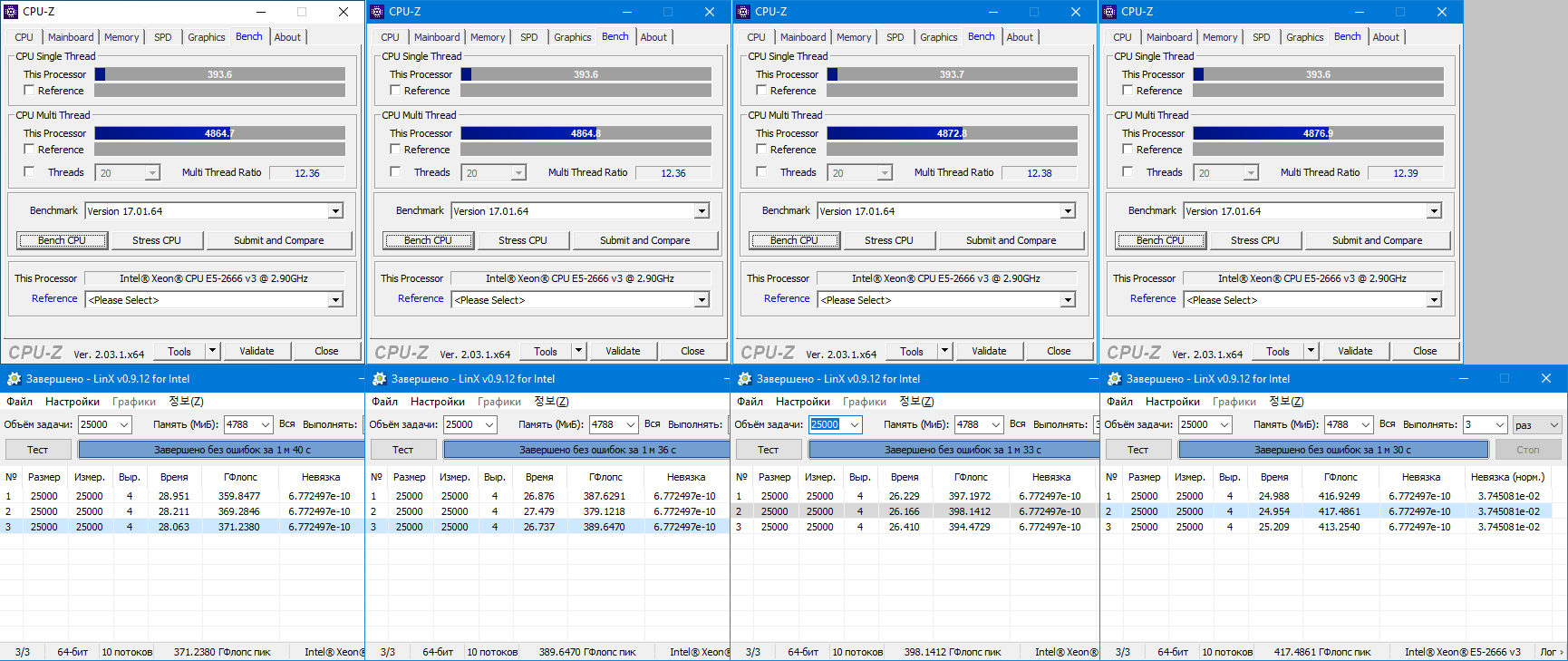This screenshot has width=1568, height=661.
Task: Switch to Mainboard tab in the 4864.7 CPU-Z window
Action: pyautogui.click(x=71, y=37)
